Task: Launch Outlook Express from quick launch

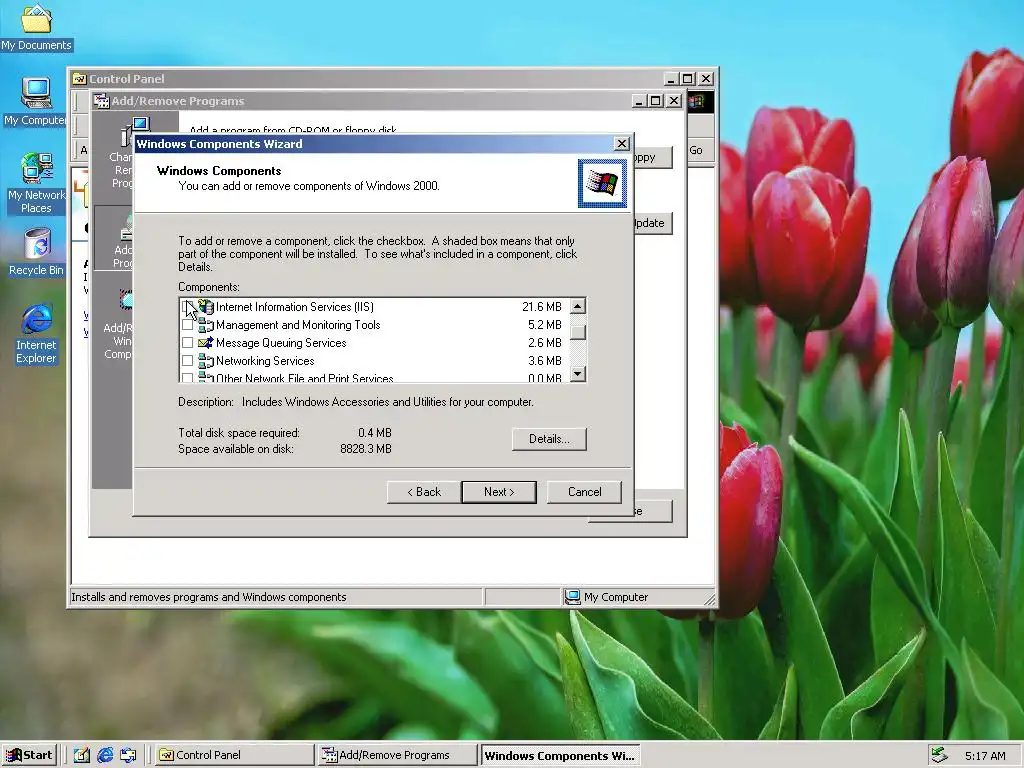Action: [128, 755]
